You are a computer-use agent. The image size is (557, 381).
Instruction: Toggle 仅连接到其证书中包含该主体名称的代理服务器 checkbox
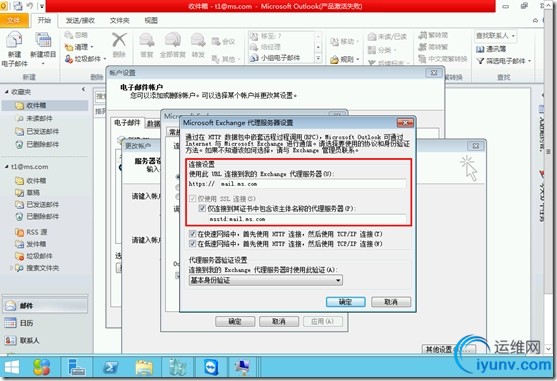202,208
